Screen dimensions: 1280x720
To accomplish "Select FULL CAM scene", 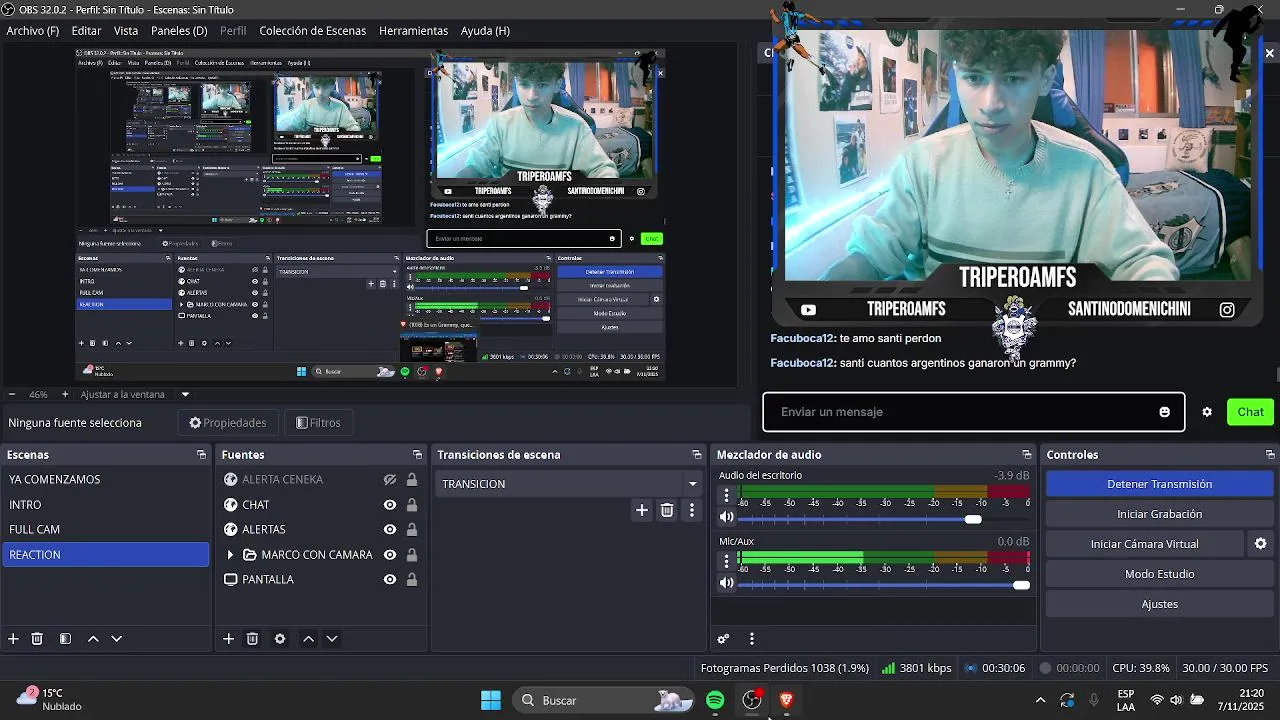I will point(105,530).
